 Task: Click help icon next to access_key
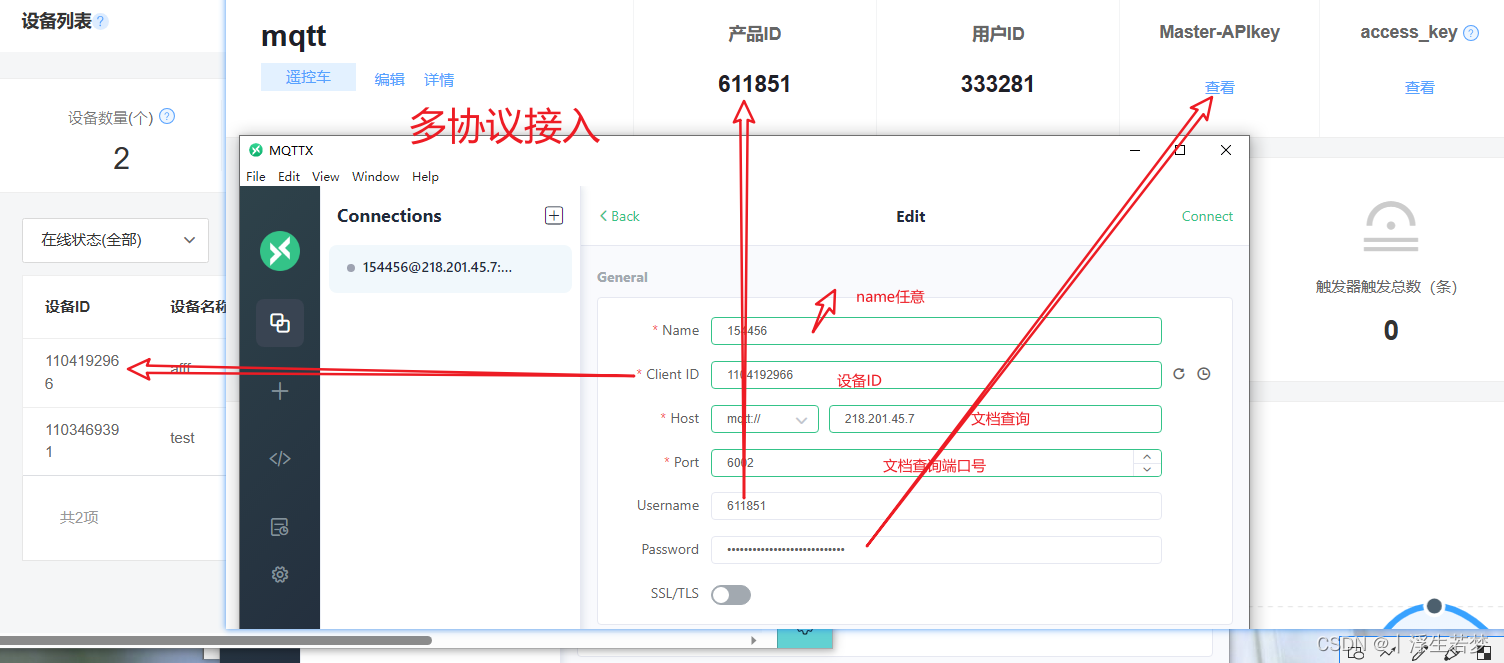coord(1471,33)
